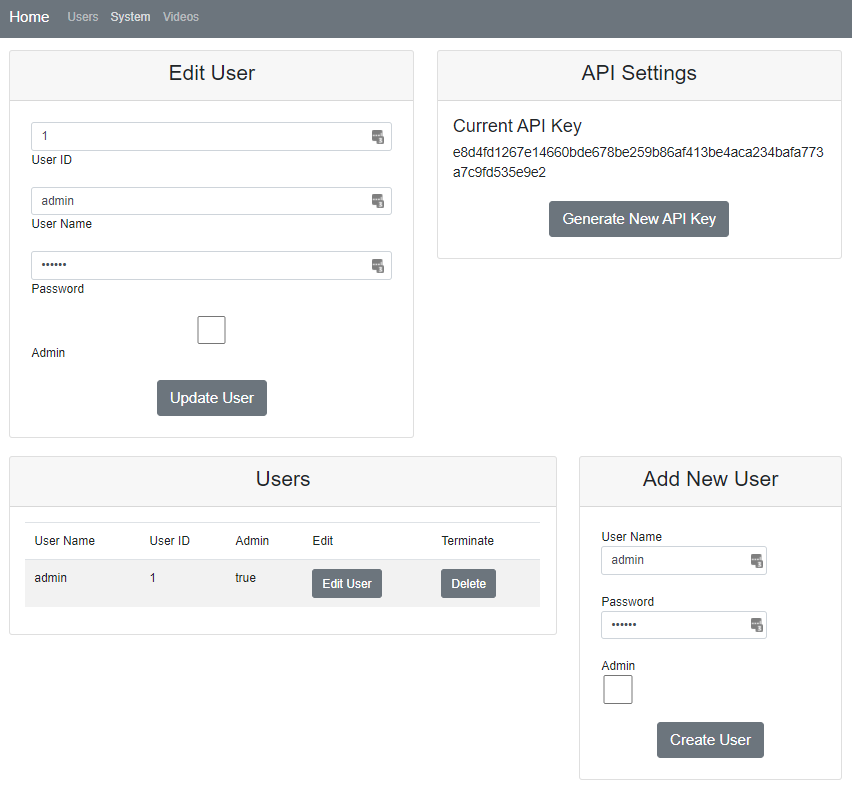Toggle the Admin checkbox in Edit User
The width and height of the screenshot is (852, 790).
(x=211, y=330)
